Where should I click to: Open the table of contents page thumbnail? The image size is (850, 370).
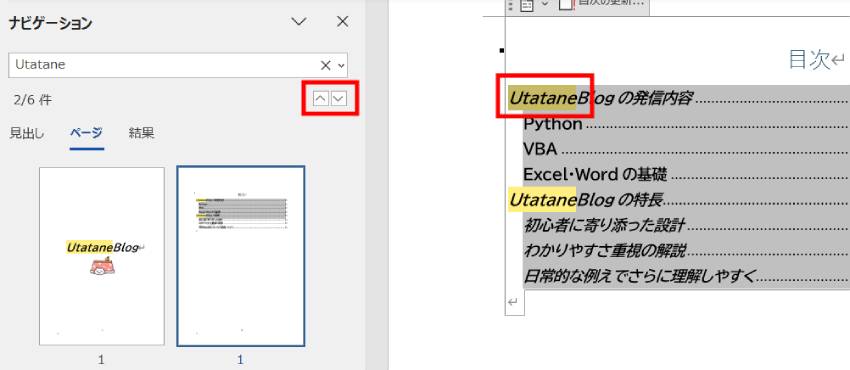(241, 256)
